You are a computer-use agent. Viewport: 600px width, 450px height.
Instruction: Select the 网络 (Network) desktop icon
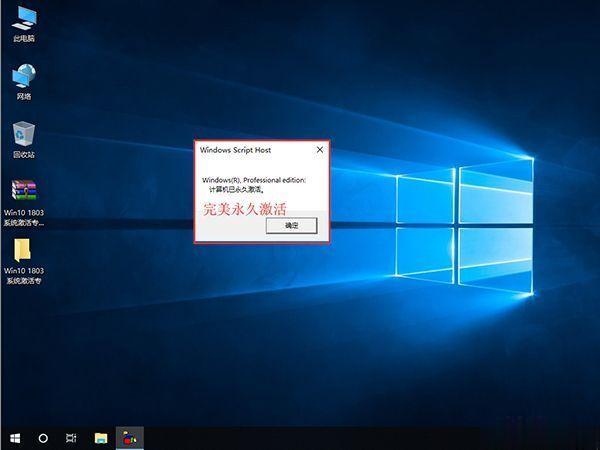tap(23, 76)
